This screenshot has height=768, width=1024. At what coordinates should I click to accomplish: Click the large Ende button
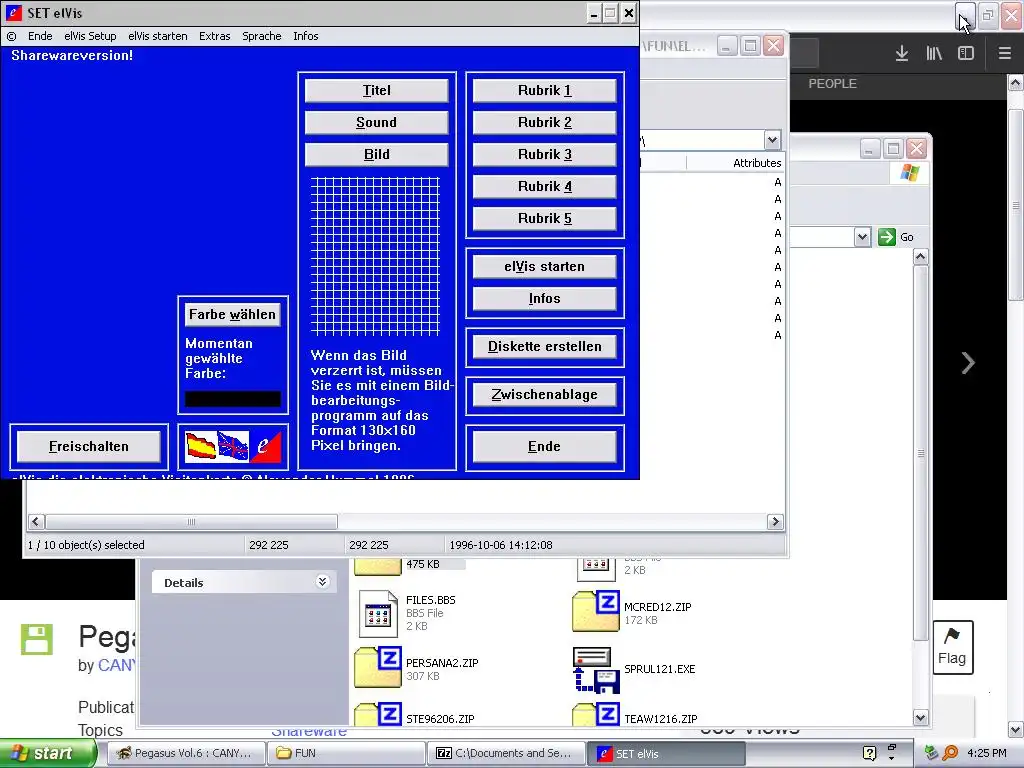(x=544, y=447)
